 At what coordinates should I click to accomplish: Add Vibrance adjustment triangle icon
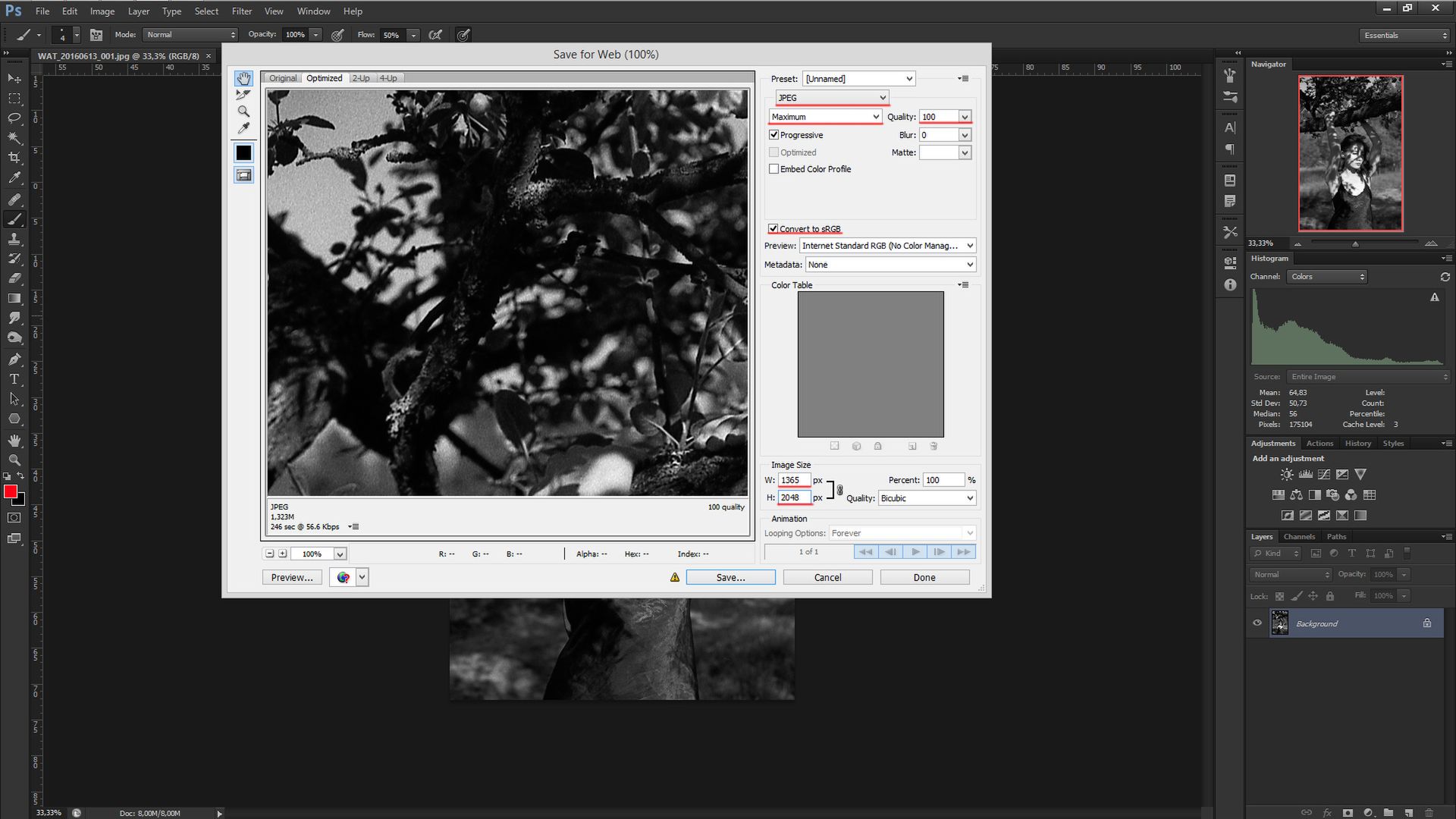[x=1360, y=475]
